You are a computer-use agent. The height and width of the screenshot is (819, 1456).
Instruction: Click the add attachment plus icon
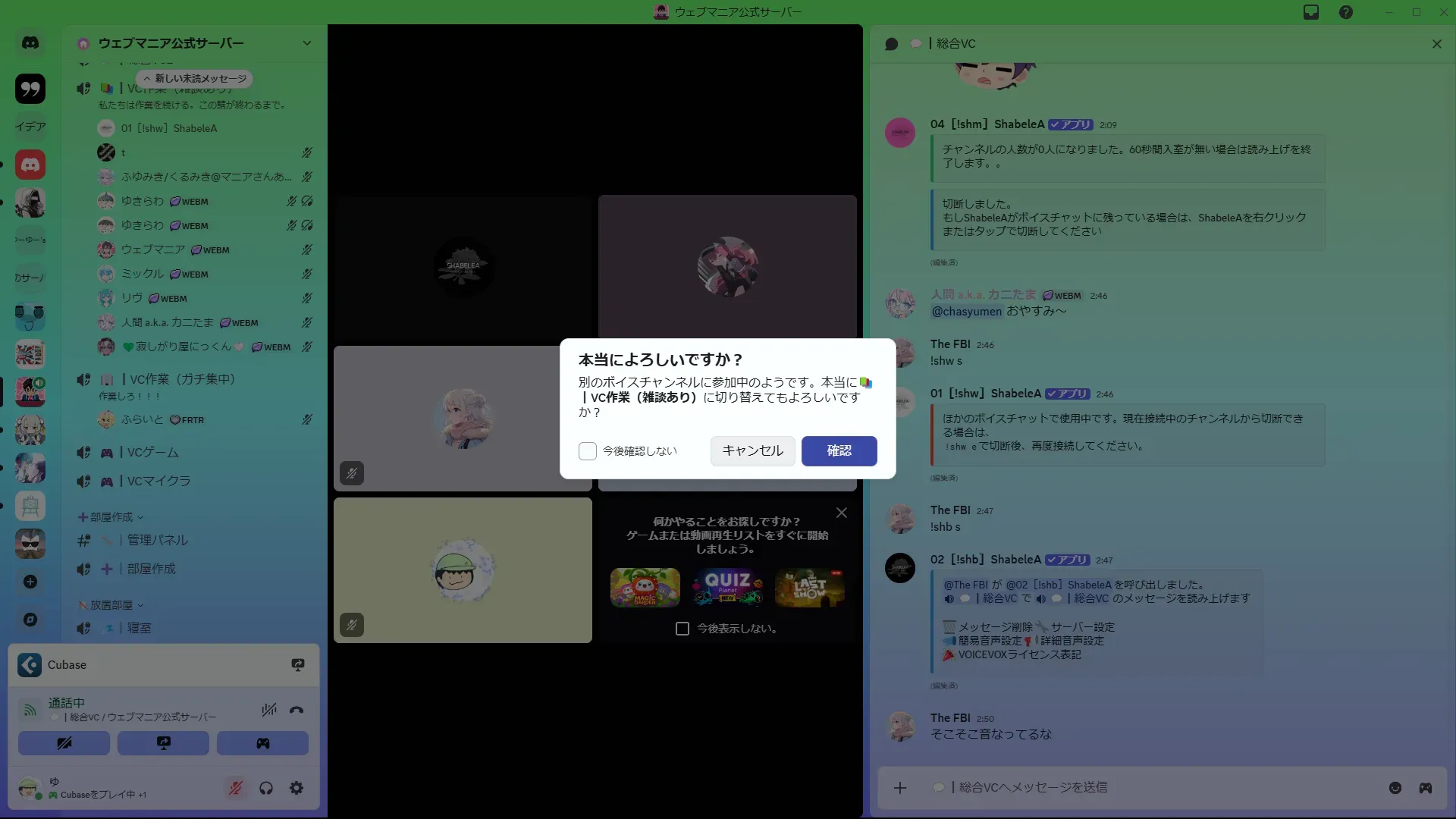point(900,788)
